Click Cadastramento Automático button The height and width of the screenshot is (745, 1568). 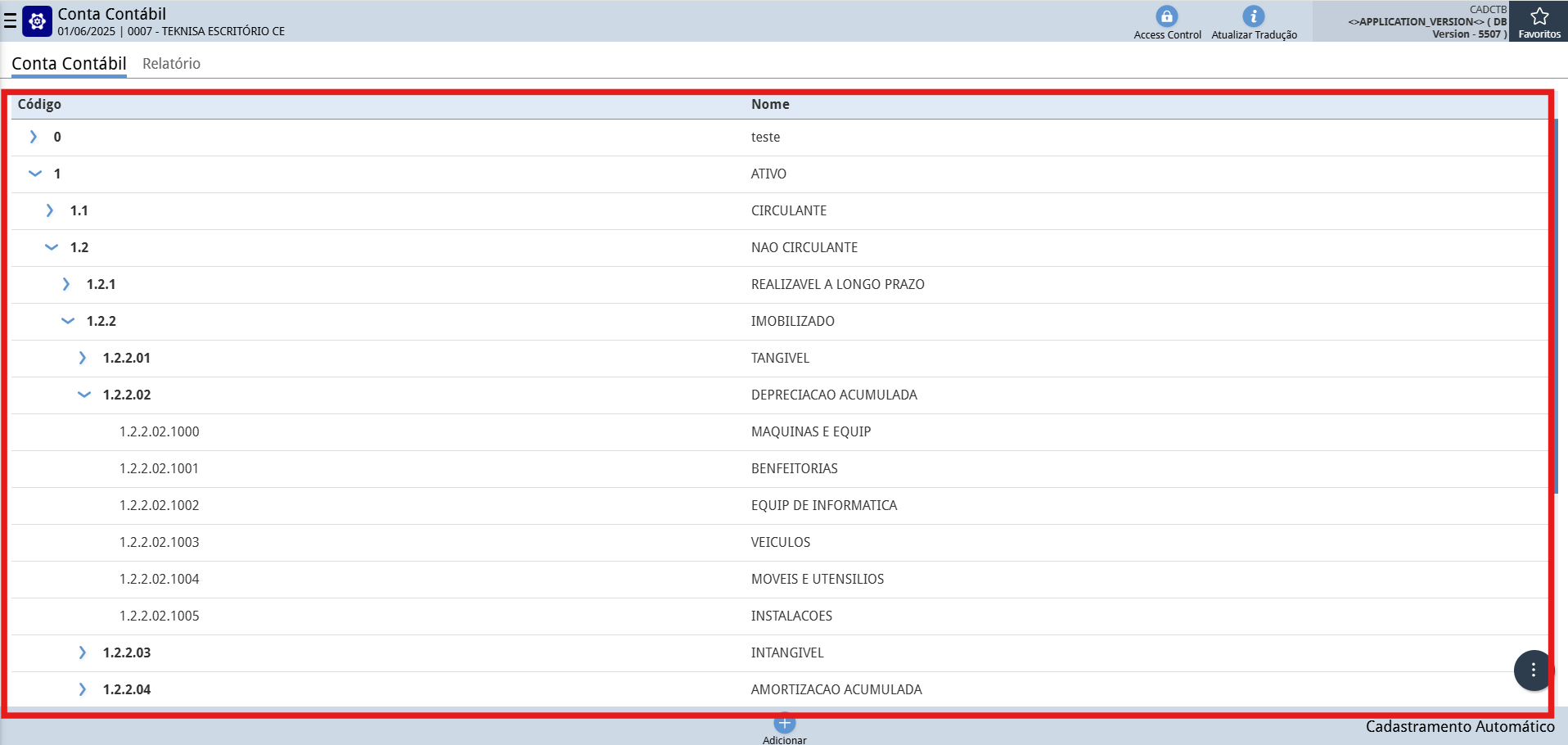pyautogui.click(x=1459, y=727)
